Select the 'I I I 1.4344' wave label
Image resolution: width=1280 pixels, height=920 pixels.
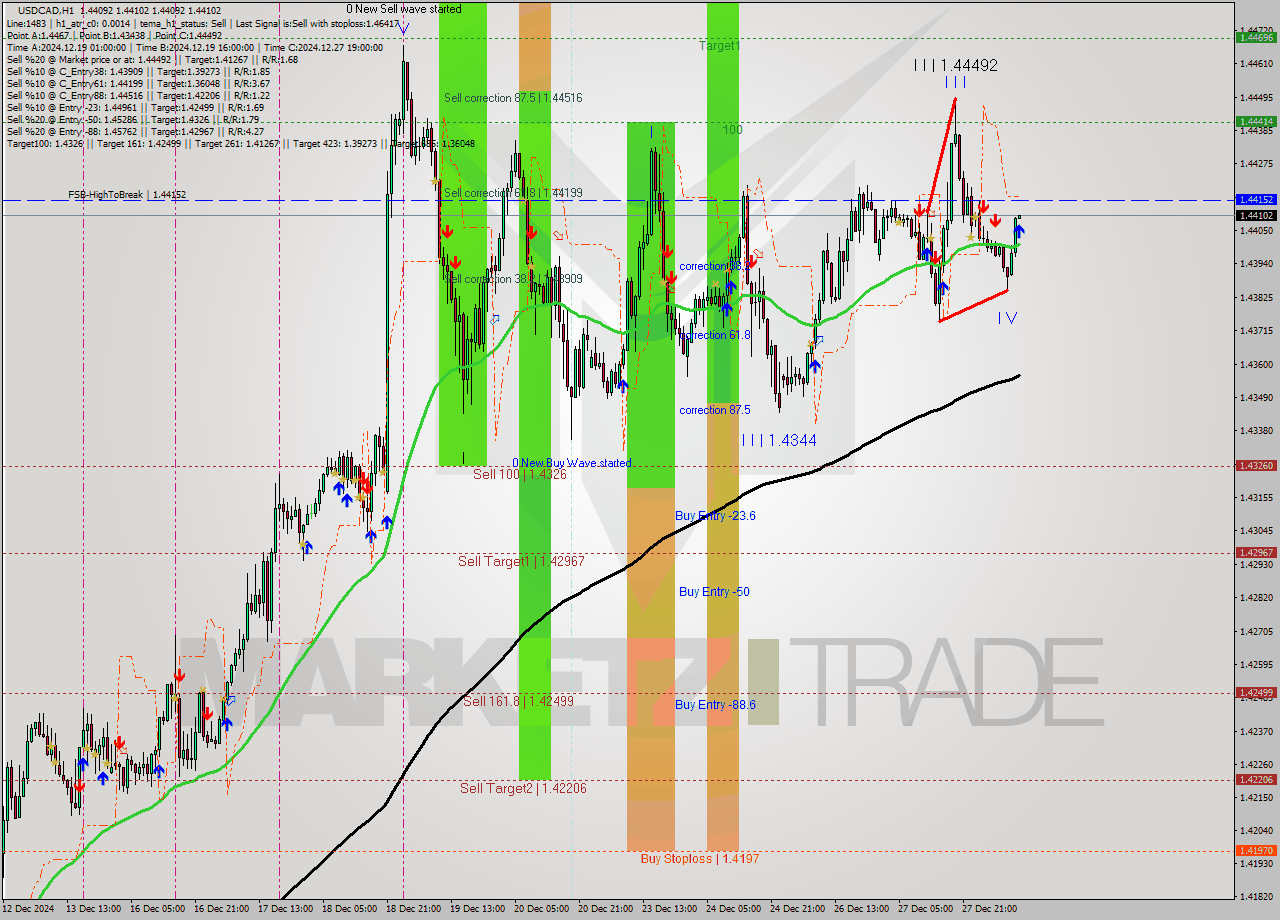(779, 440)
